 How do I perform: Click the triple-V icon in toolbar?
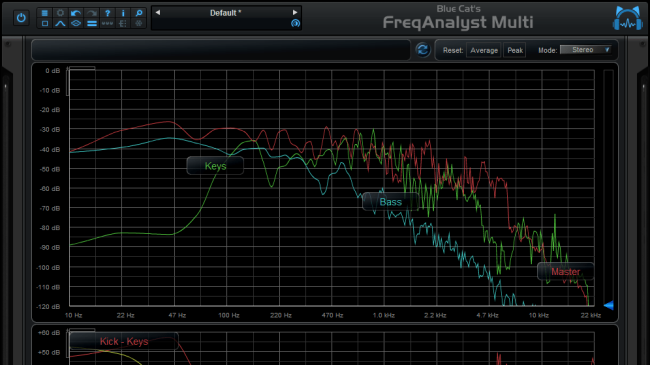tap(107, 24)
